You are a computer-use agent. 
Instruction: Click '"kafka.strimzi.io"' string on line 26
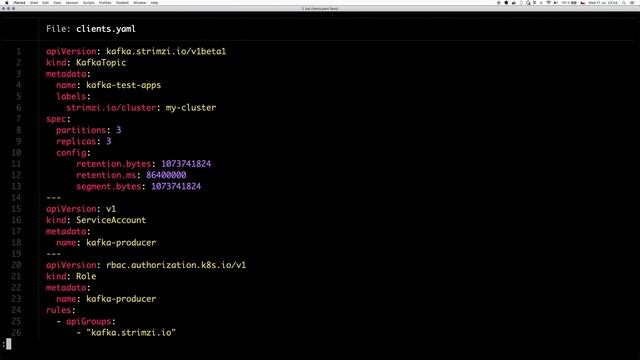click(131, 333)
